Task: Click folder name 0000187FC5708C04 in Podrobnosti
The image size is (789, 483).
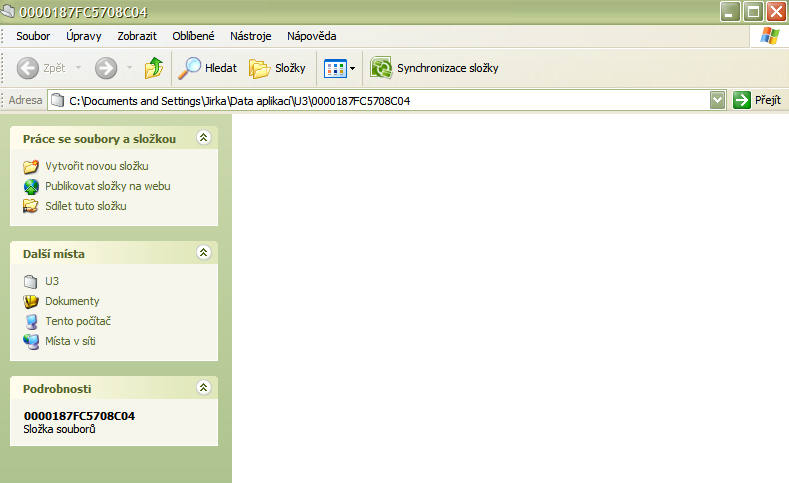Action: pyautogui.click(x=80, y=416)
